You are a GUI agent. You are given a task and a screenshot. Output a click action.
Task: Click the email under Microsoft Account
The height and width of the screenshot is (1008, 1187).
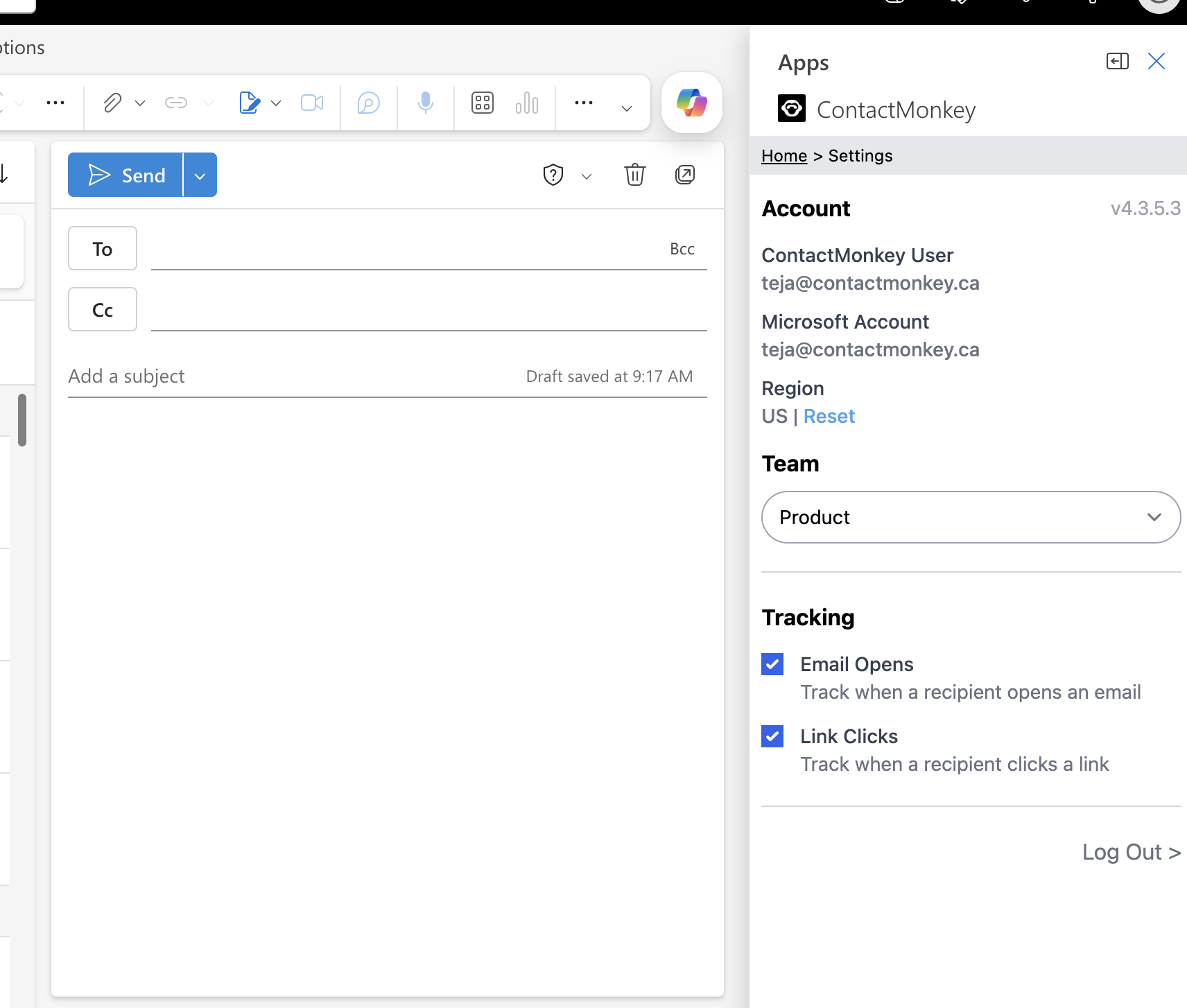tap(870, 349)
